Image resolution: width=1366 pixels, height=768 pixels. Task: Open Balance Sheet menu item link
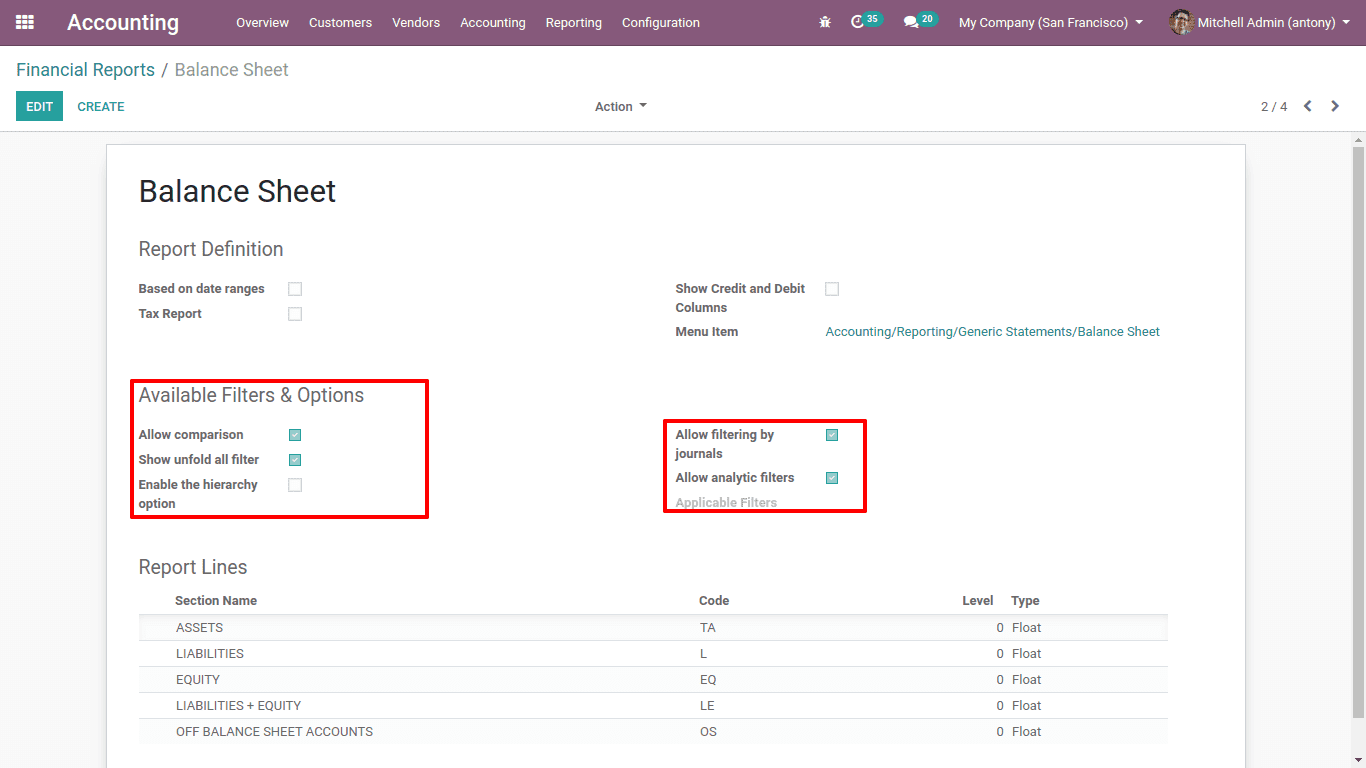pyautogui.click(x=992, y=332)
